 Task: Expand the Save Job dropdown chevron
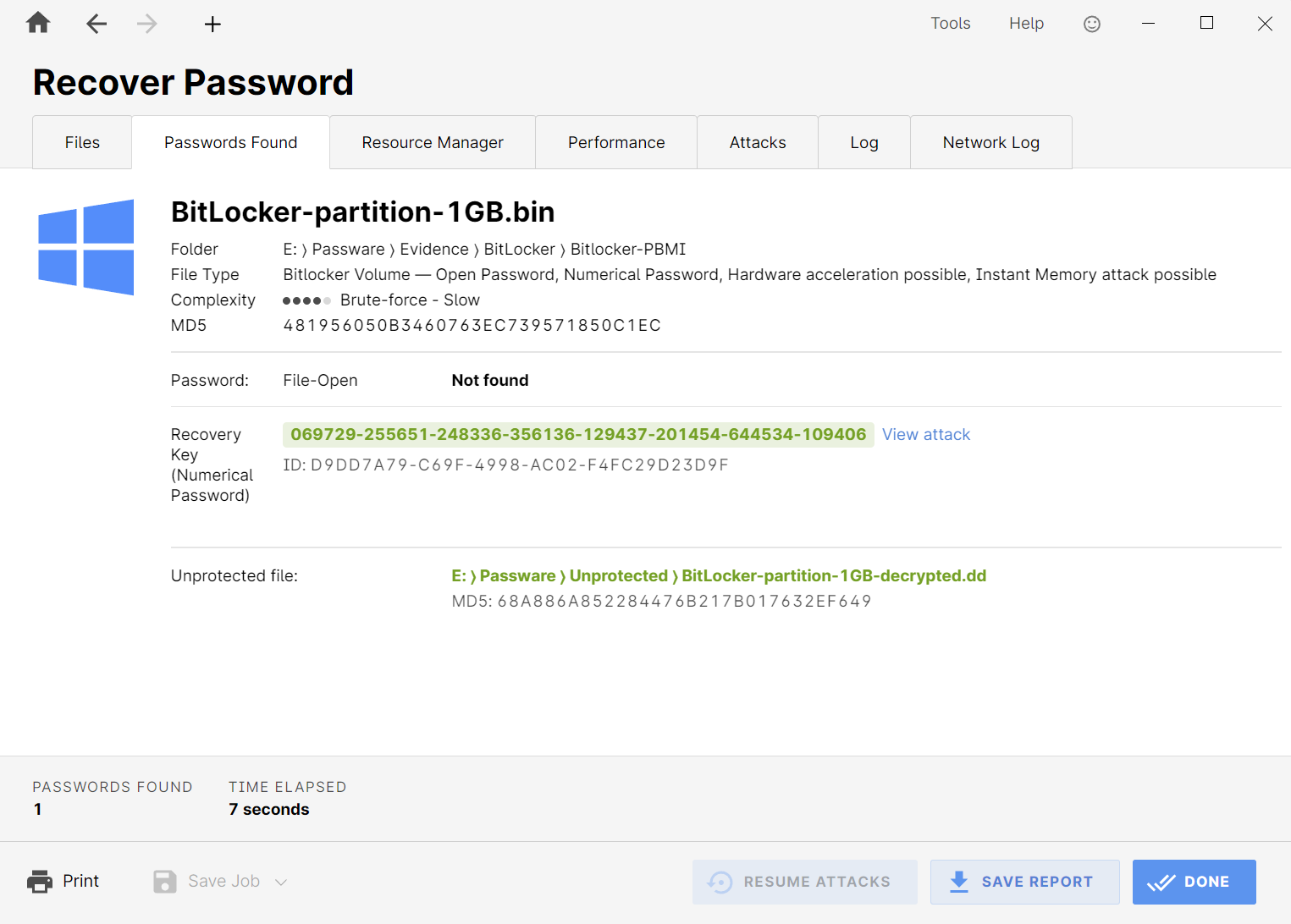pos(281,882)
